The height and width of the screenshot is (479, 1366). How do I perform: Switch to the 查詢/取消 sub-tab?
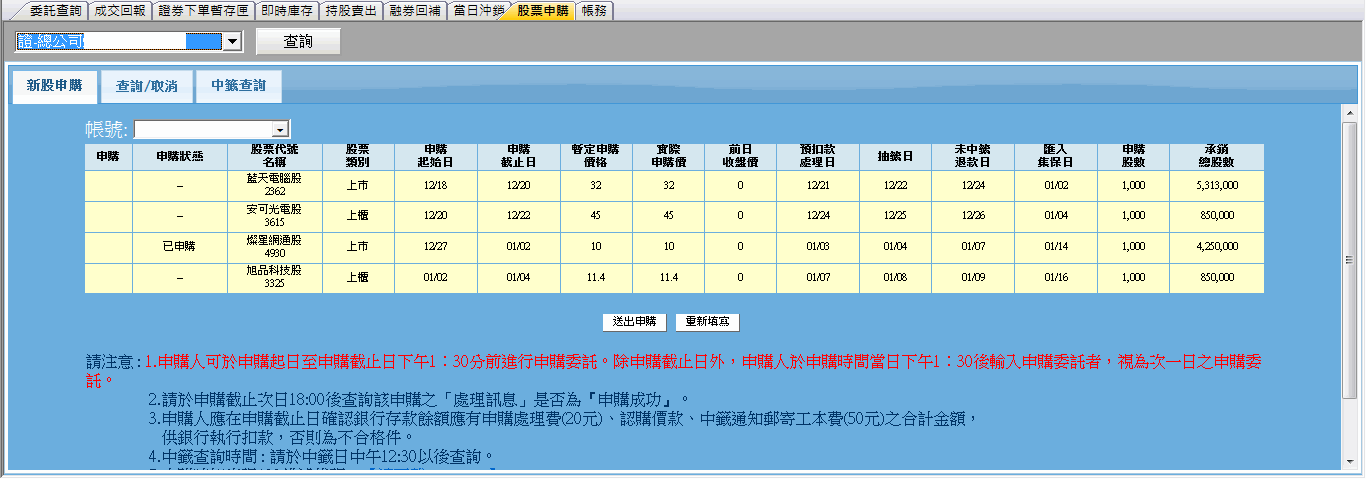[147, 87]
